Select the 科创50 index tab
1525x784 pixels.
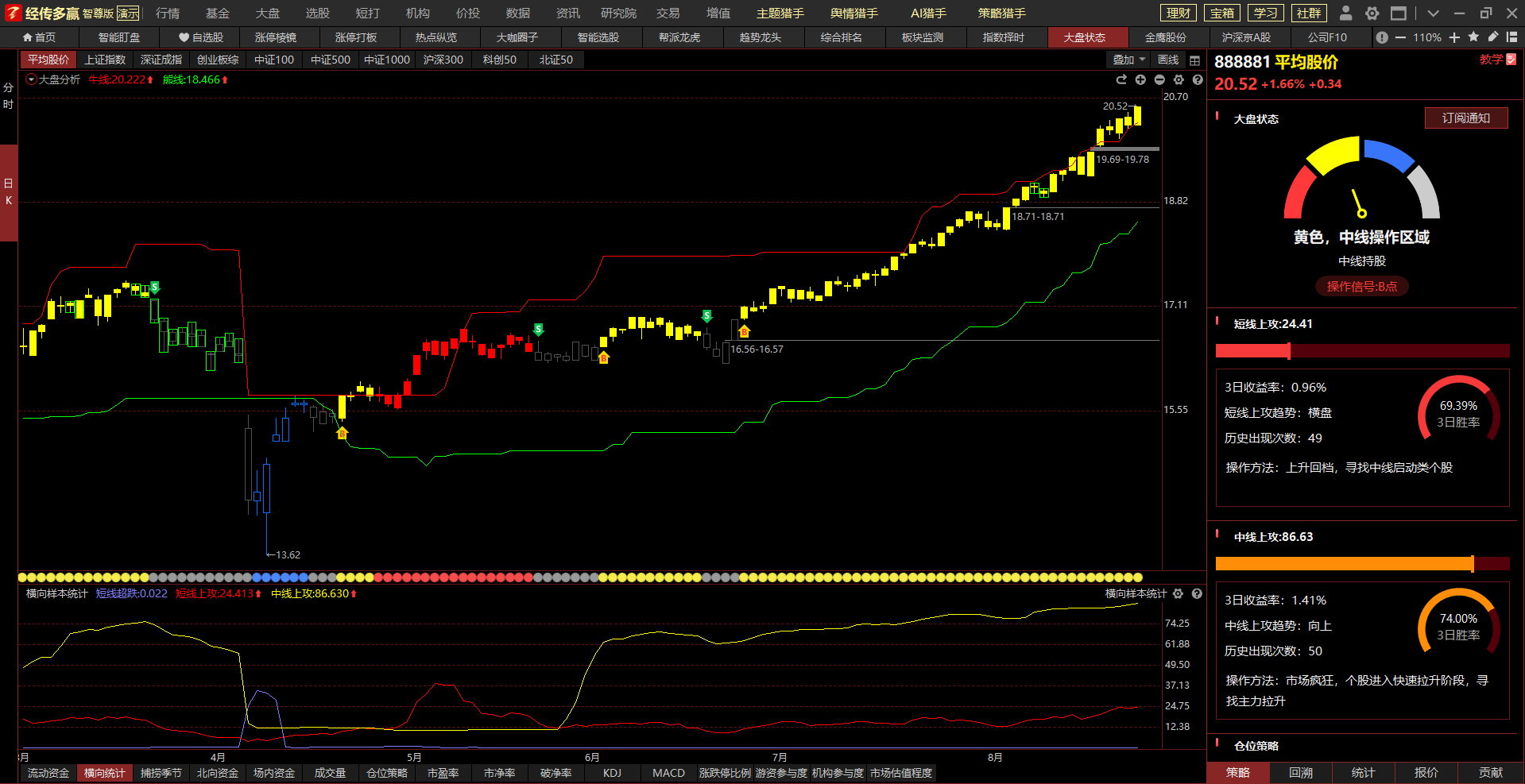click(499, 60)
